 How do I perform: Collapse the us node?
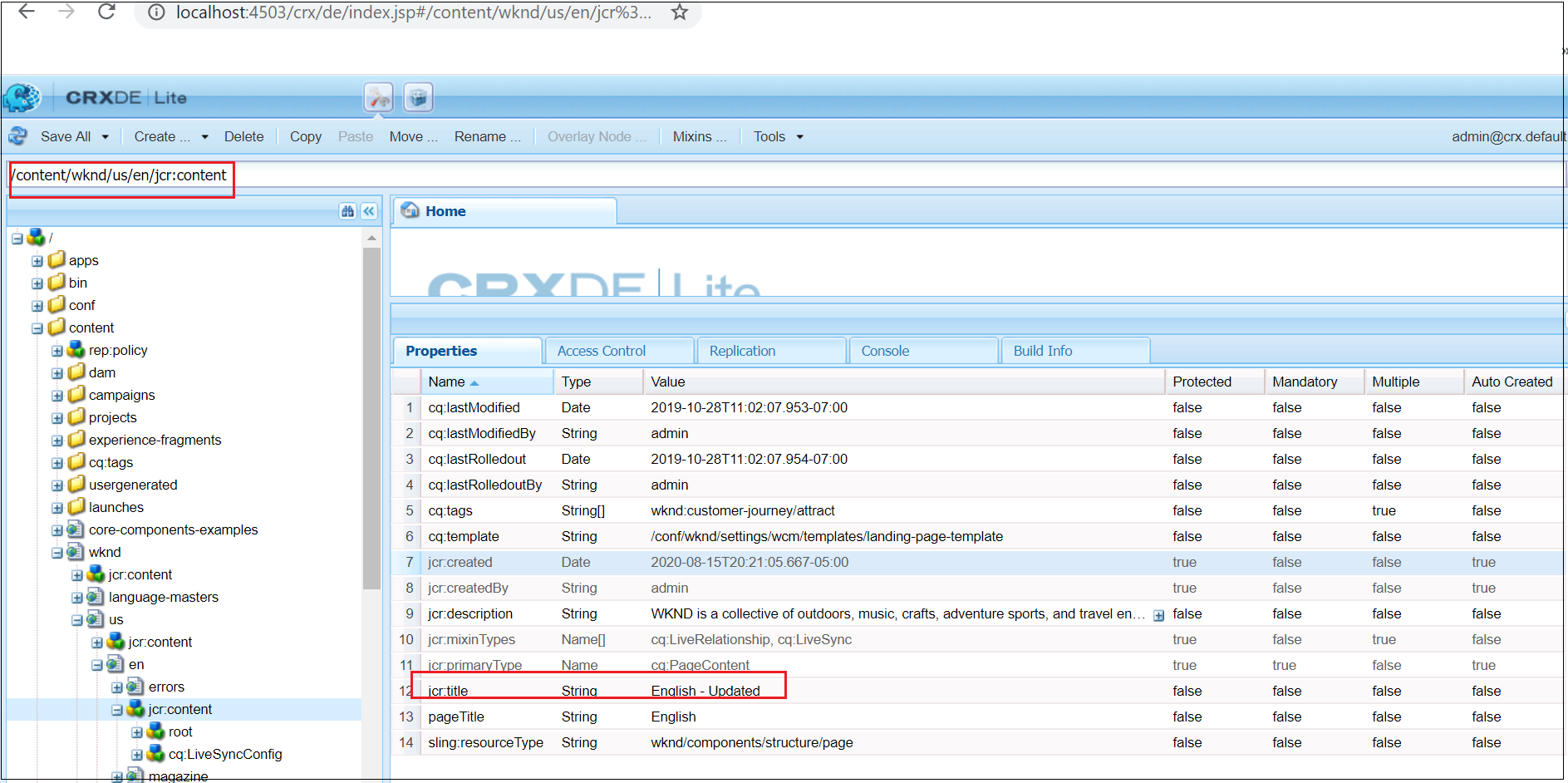point(77,620)
